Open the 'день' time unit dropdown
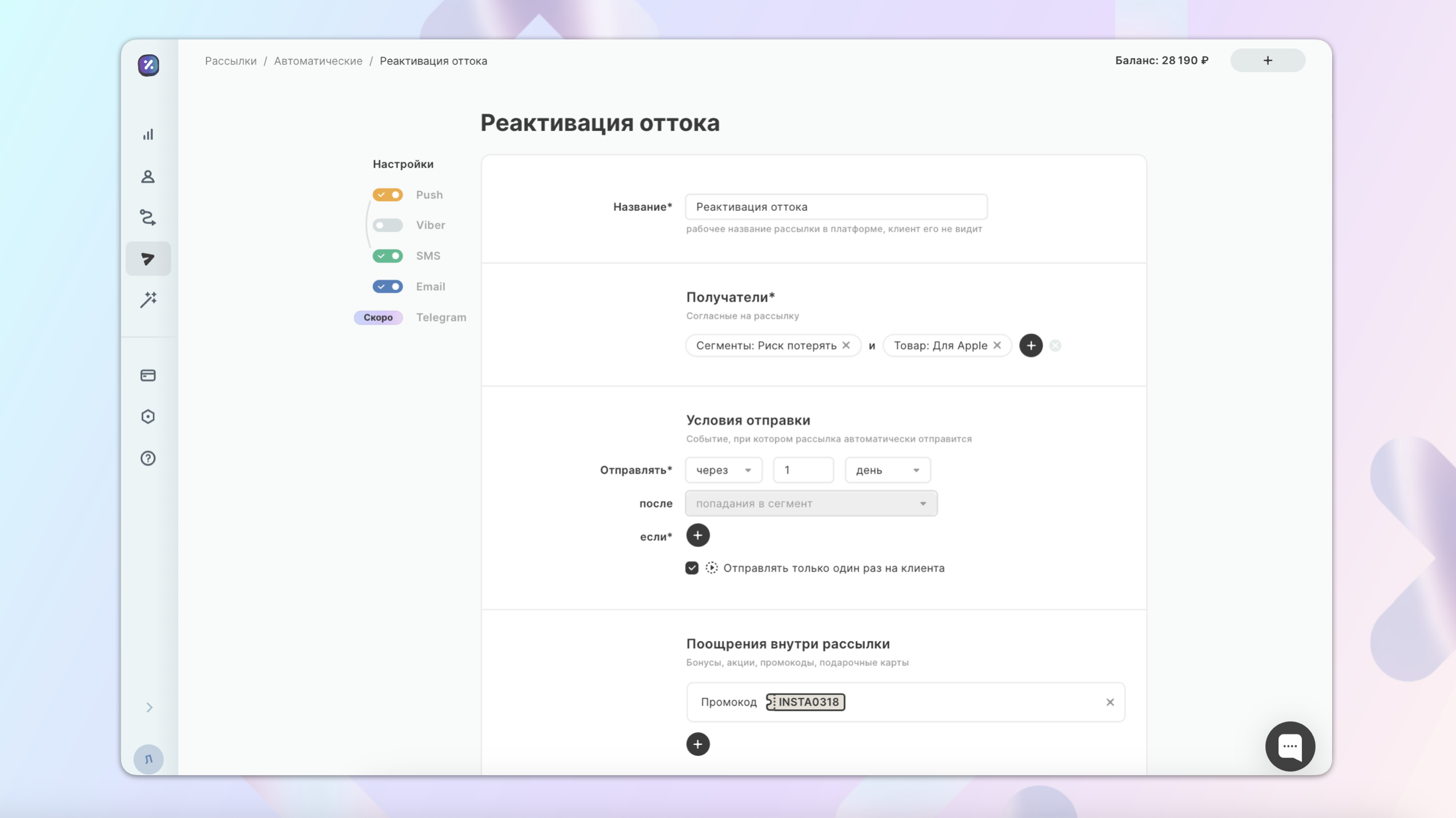The width and height of the screenshot is (1456, 818). 887,470
